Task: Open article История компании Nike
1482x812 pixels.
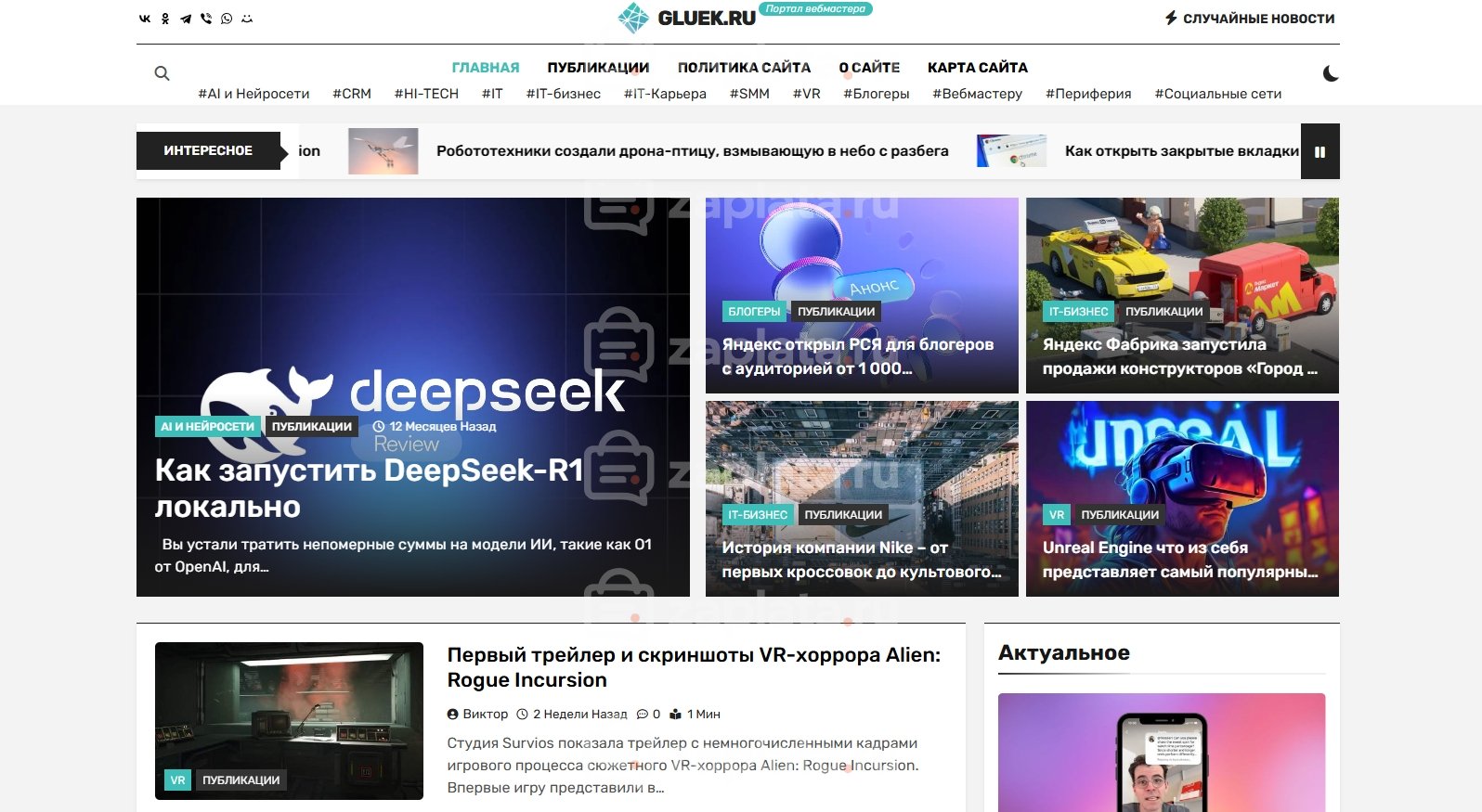Action: click(862, 560)
